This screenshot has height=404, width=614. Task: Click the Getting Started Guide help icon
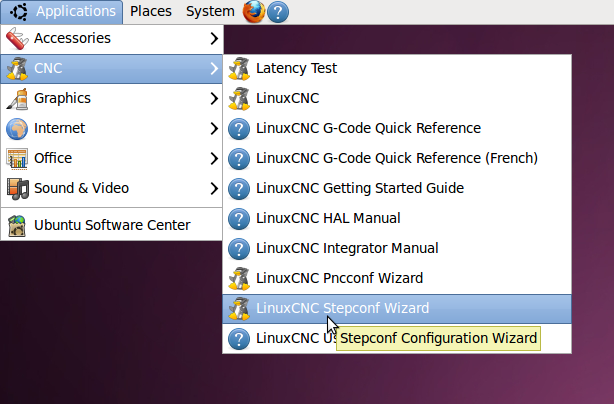(x=239, y=189)
